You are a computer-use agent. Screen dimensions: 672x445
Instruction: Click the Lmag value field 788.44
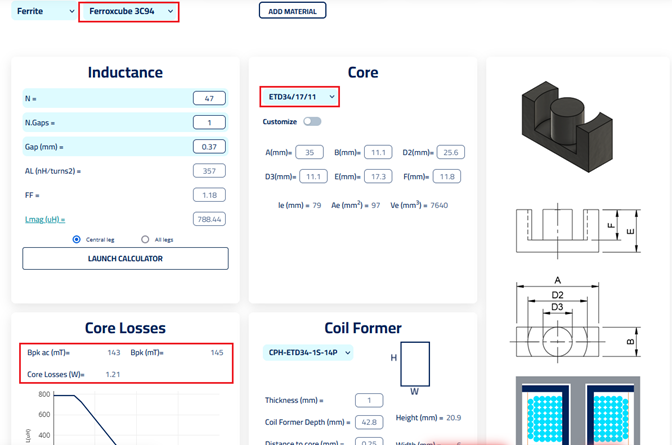tap(209, 219)
